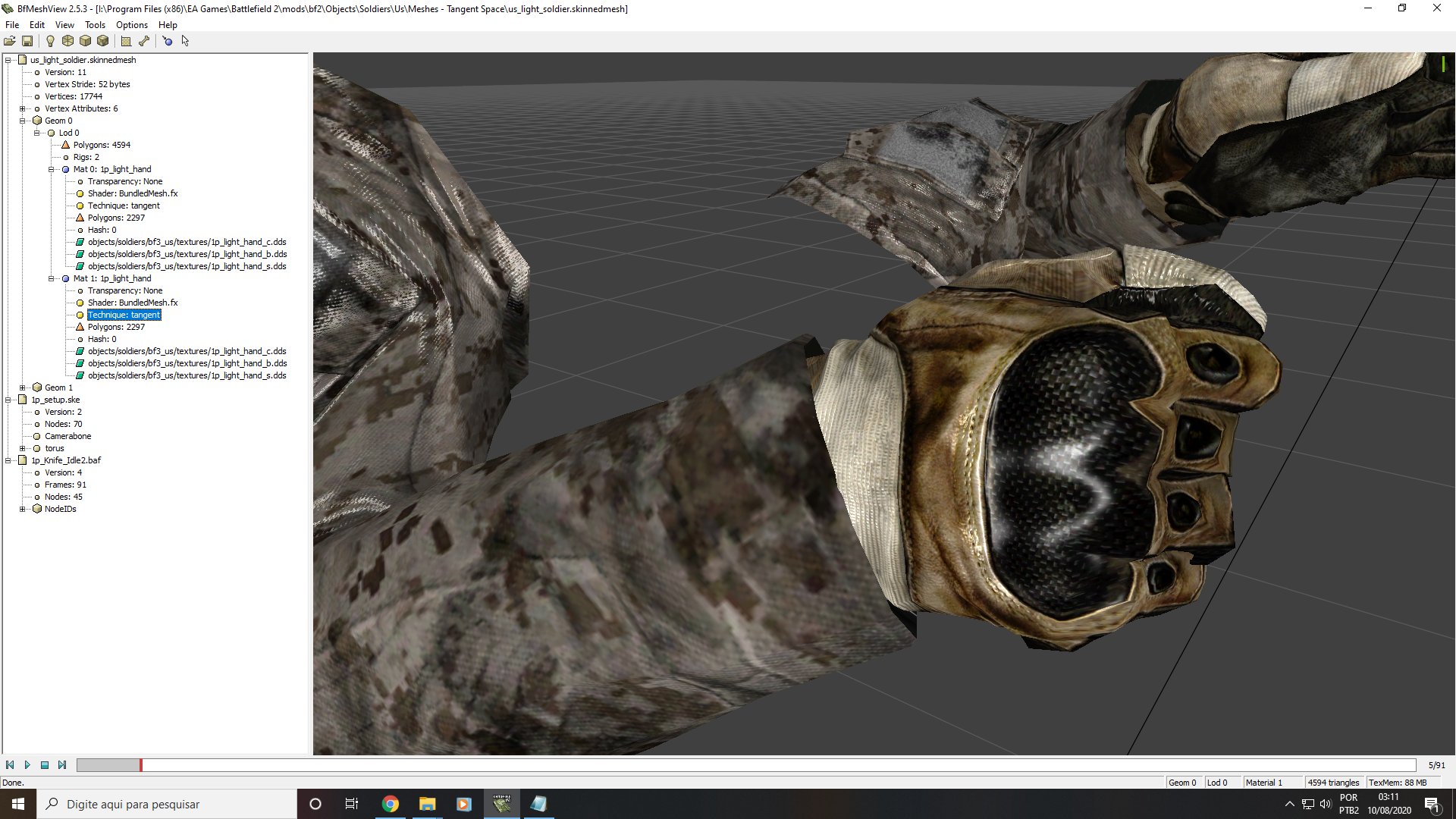
Task: Click the Geom 1 cube icon
Action: pyautogui.click(x=36, y=388)
